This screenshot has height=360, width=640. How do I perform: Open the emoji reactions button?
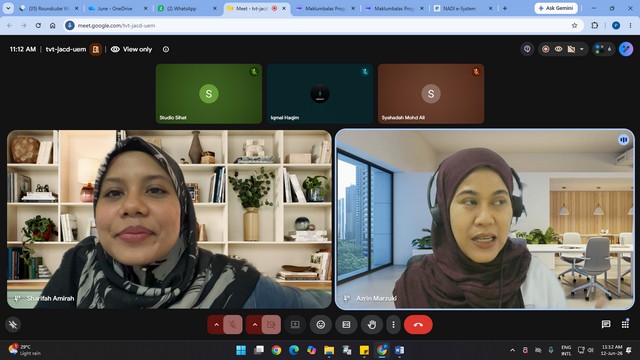(x=321, y=324)
